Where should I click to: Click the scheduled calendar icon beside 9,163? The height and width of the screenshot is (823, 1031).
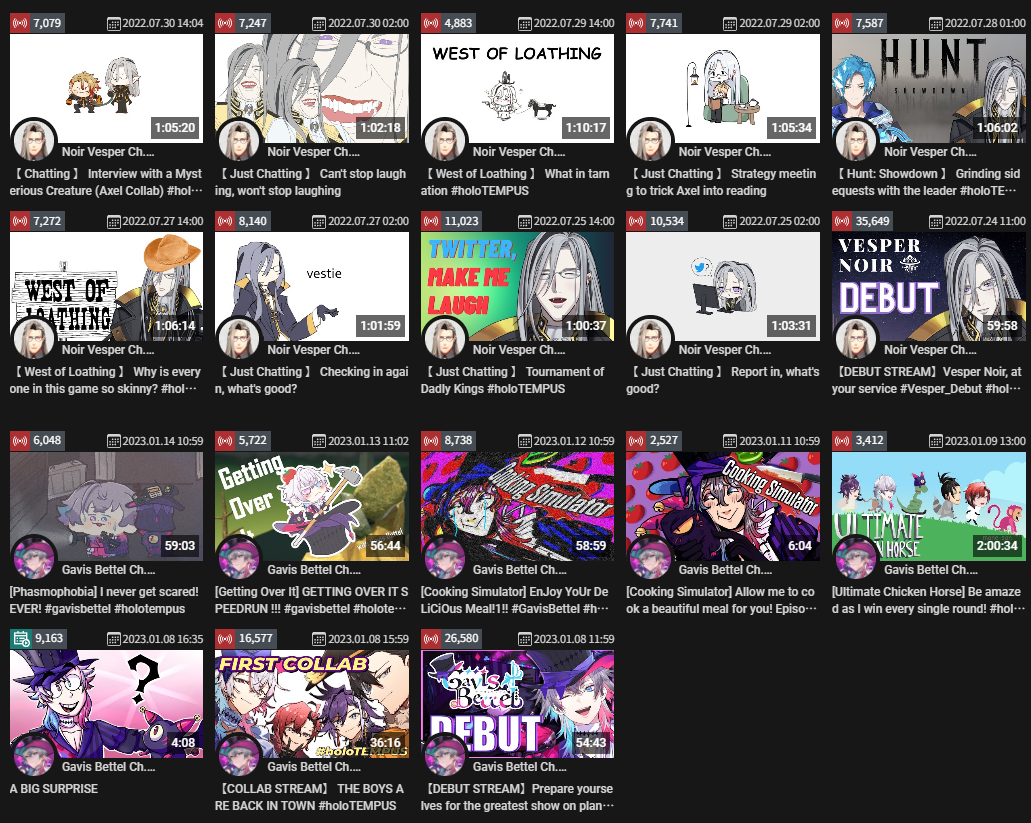pyautogui.click(x=21, y=638)
